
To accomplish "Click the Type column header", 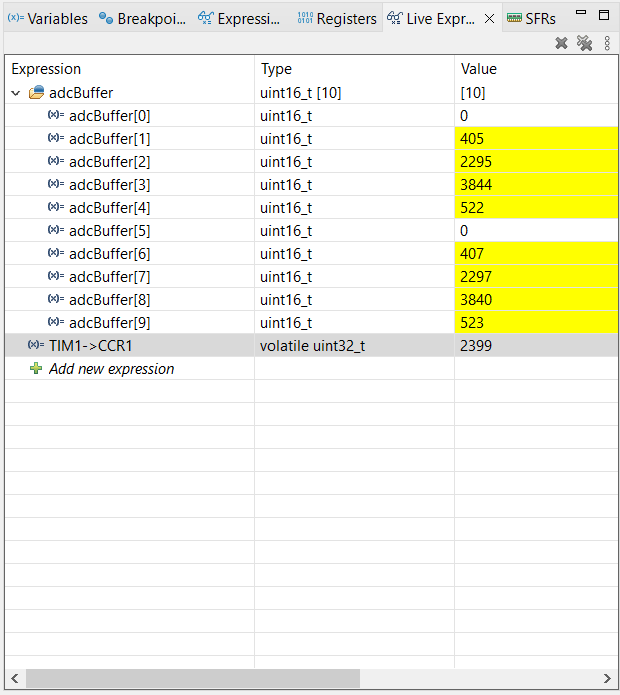I will (x=355, y=69).
